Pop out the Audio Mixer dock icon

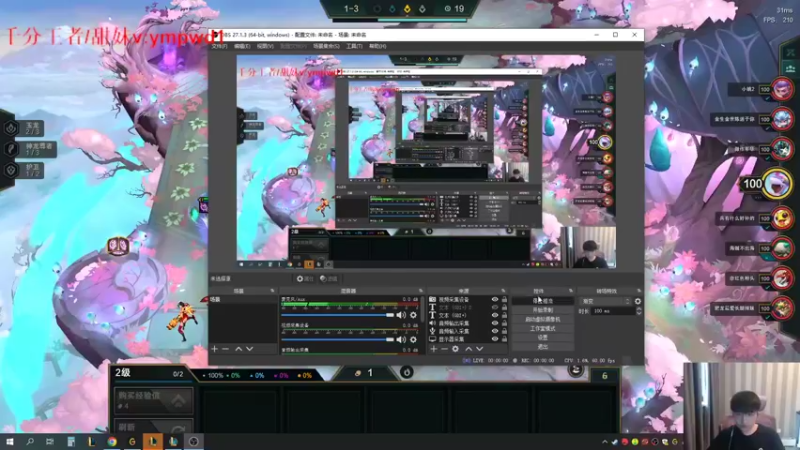pyautogui.click(x=421, y=291)
